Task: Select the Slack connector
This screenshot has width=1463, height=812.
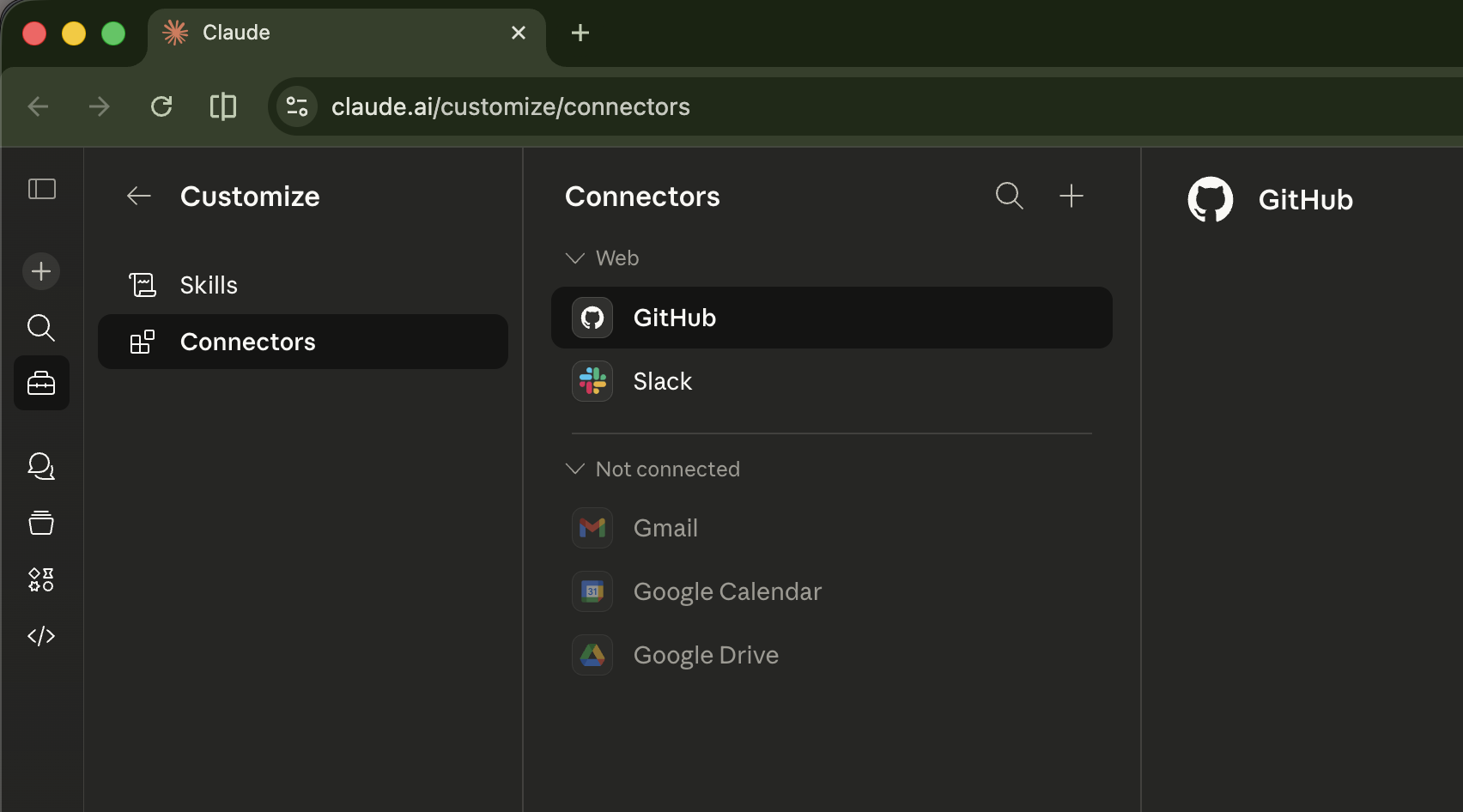Action: click(662, 381)
